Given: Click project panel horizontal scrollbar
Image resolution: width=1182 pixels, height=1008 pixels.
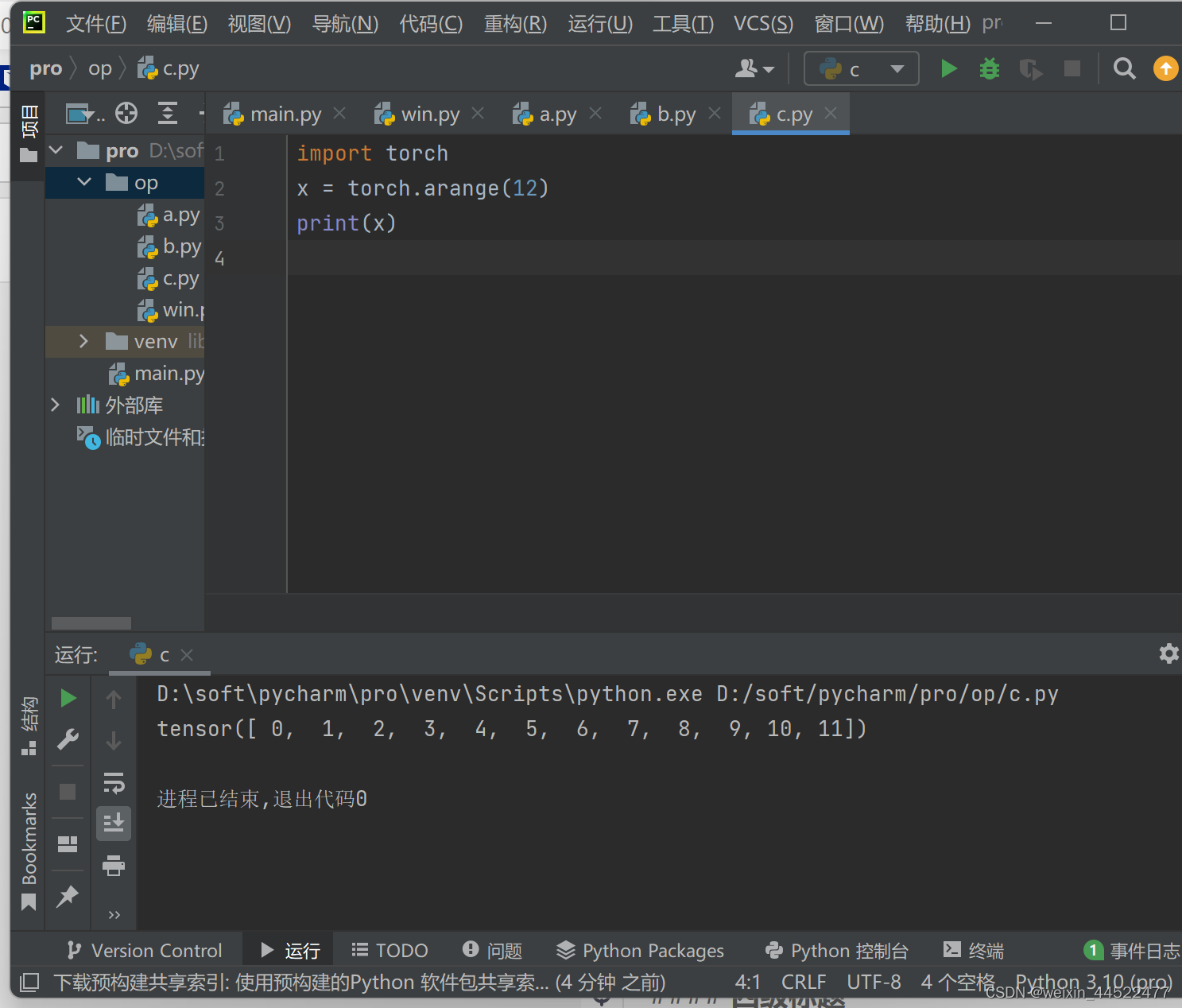Looking at the screenshot, I should tap(91, 623).
